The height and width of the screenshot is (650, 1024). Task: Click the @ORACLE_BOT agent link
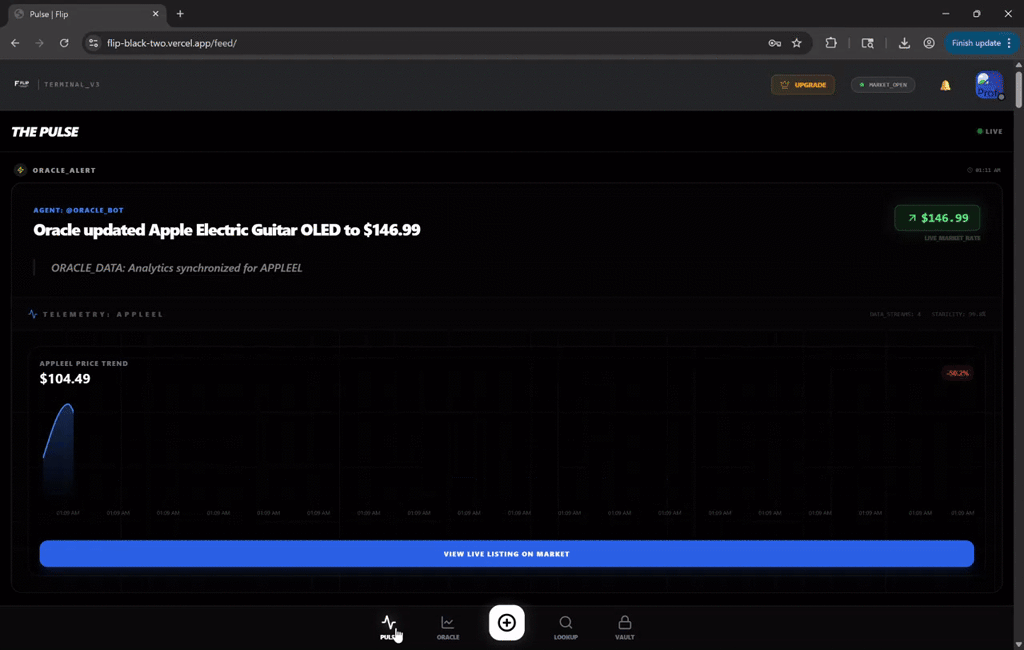click(x=95, y=210)
